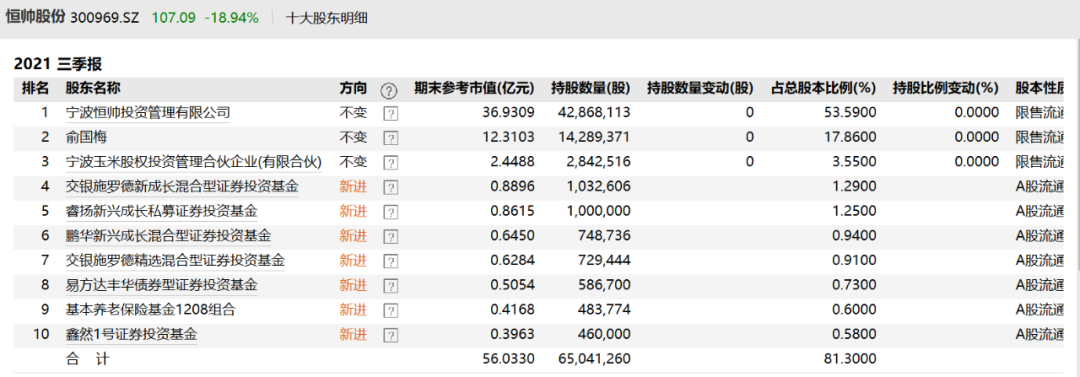The image size is (1080, 377).
Task: Click the 合 计 total row label
Action: tap(87, 358)
